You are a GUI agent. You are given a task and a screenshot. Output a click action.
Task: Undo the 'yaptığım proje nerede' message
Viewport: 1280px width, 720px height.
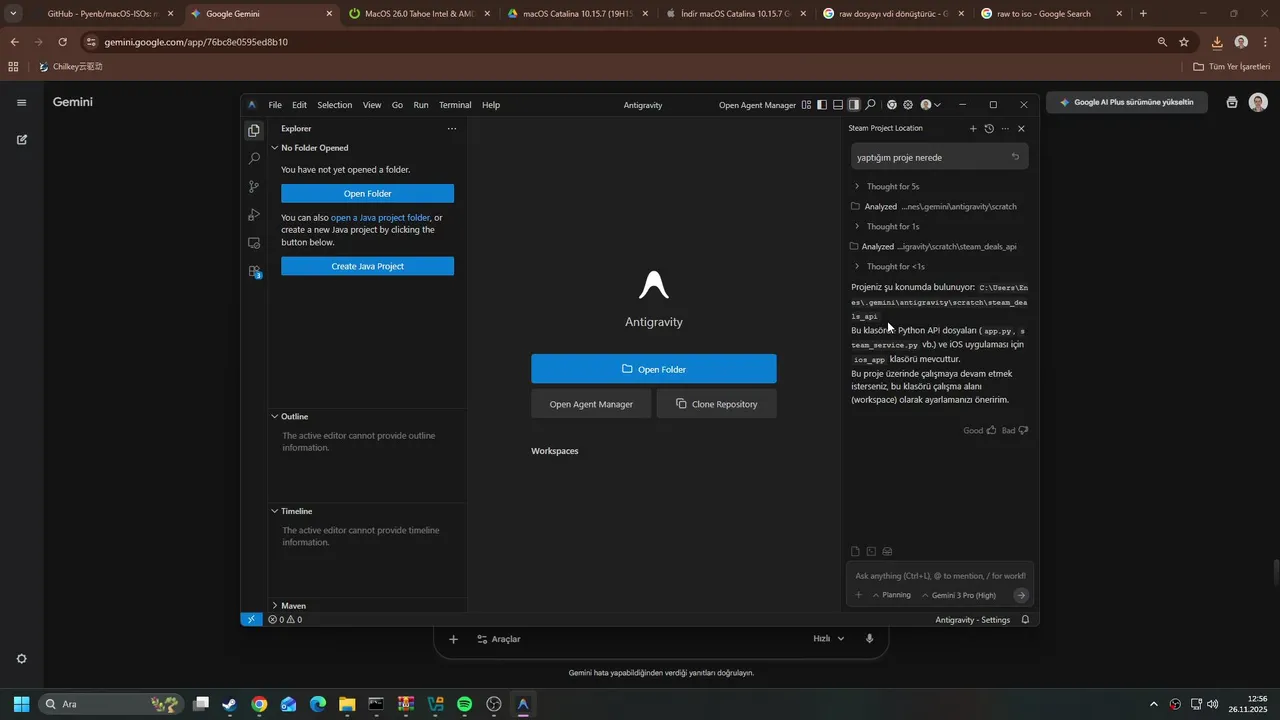pos(1015,157)
